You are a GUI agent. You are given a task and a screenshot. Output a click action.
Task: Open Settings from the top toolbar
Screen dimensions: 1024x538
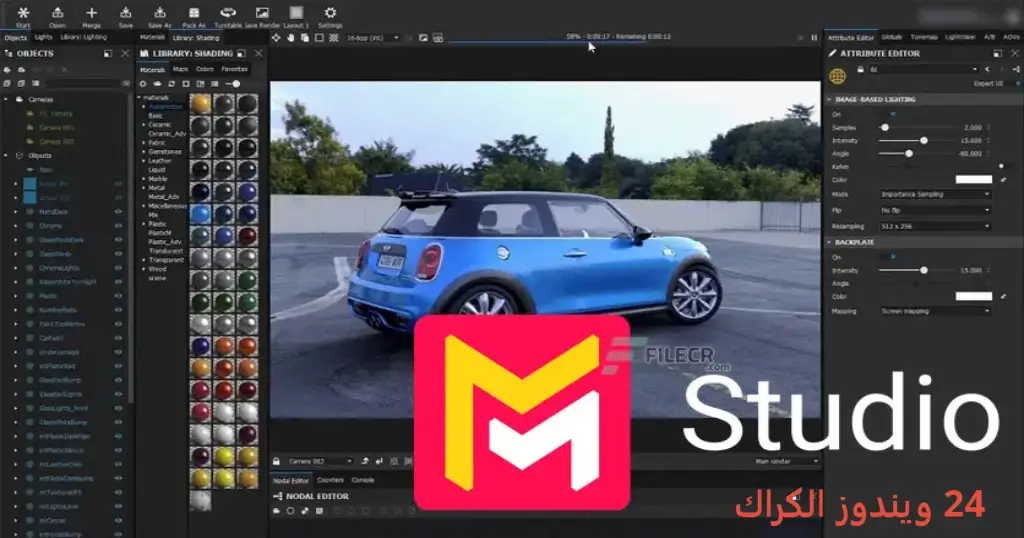pos(330,12)
